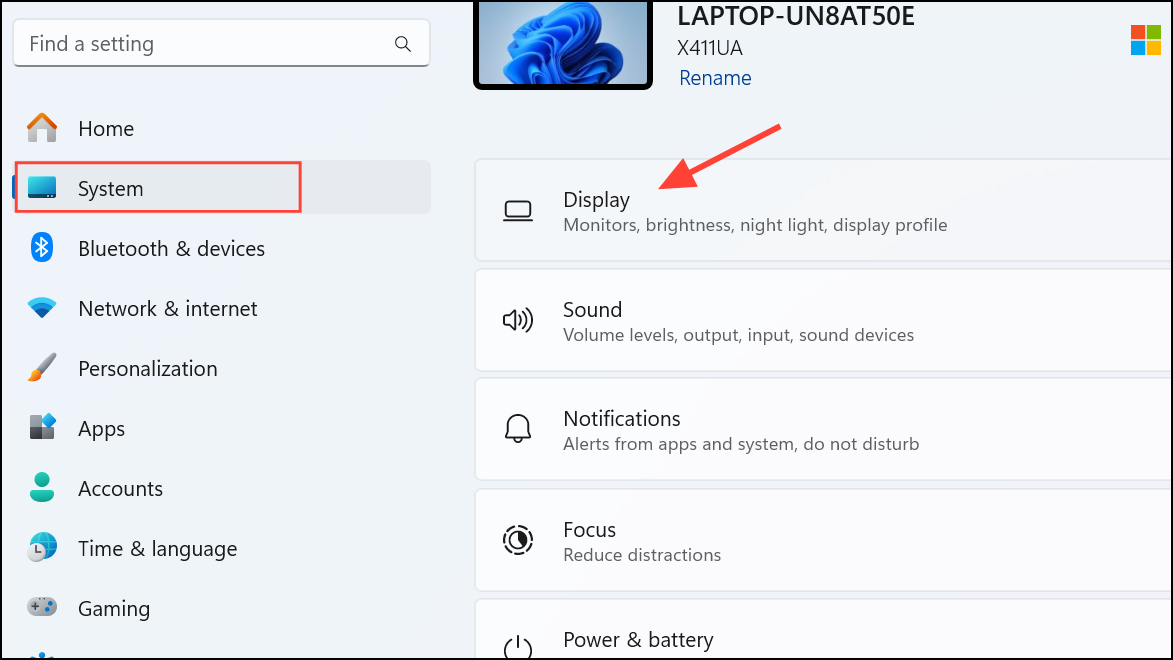Click the Gaming controller icon
This screenshot has height=660, width=1173.
point(42,606)
